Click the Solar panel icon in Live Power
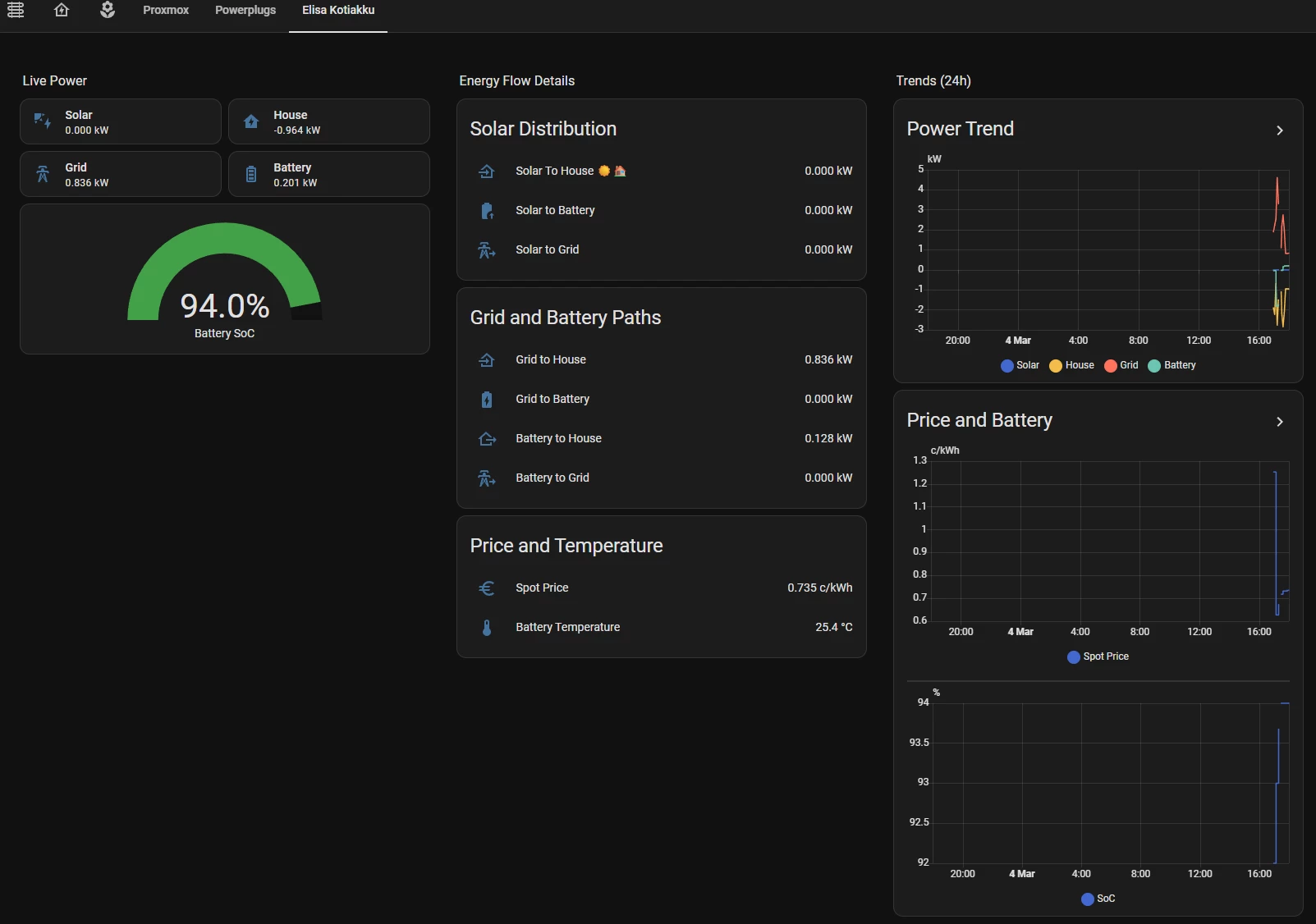 (x=43, y=121)
